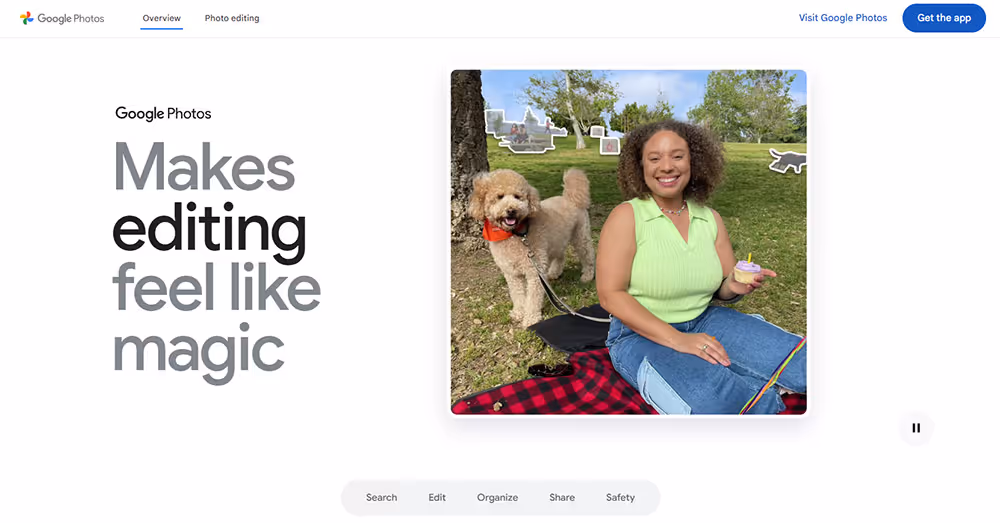The height and width of the screenshot is (523, 1000).
Task: Click the picnic table cutout sticker in photo
Action: (522, 131)
